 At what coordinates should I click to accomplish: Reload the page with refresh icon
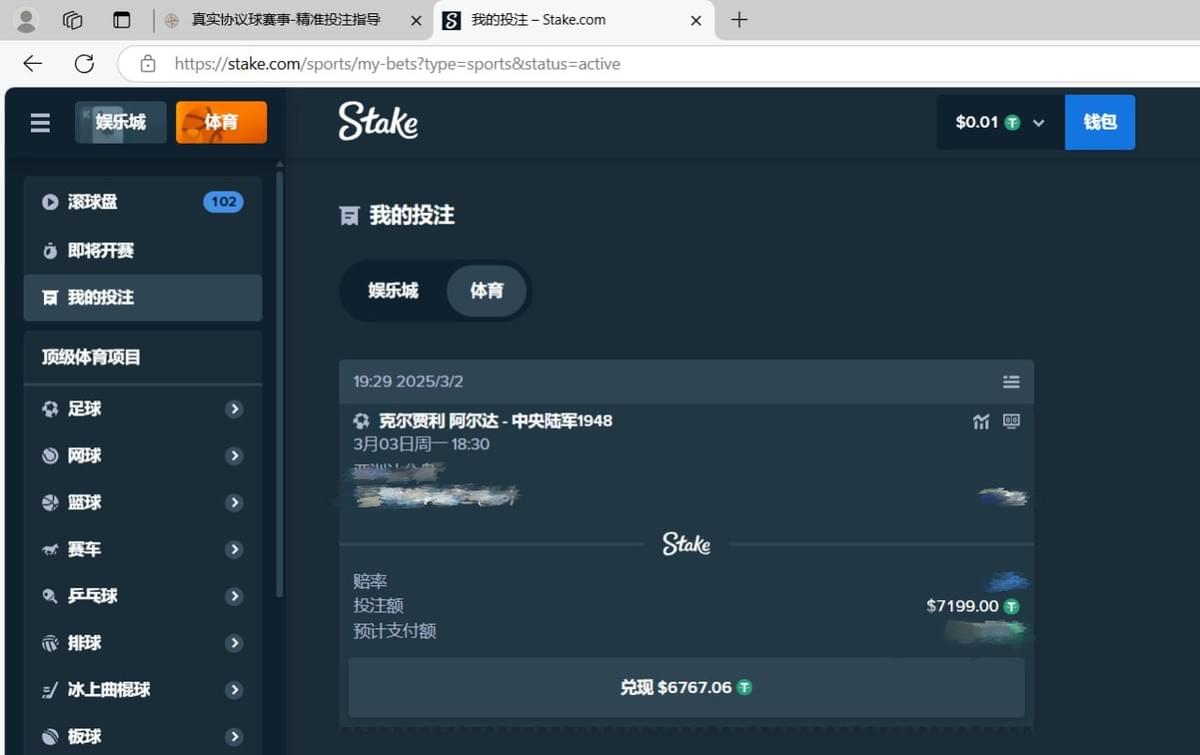[84, 64]
